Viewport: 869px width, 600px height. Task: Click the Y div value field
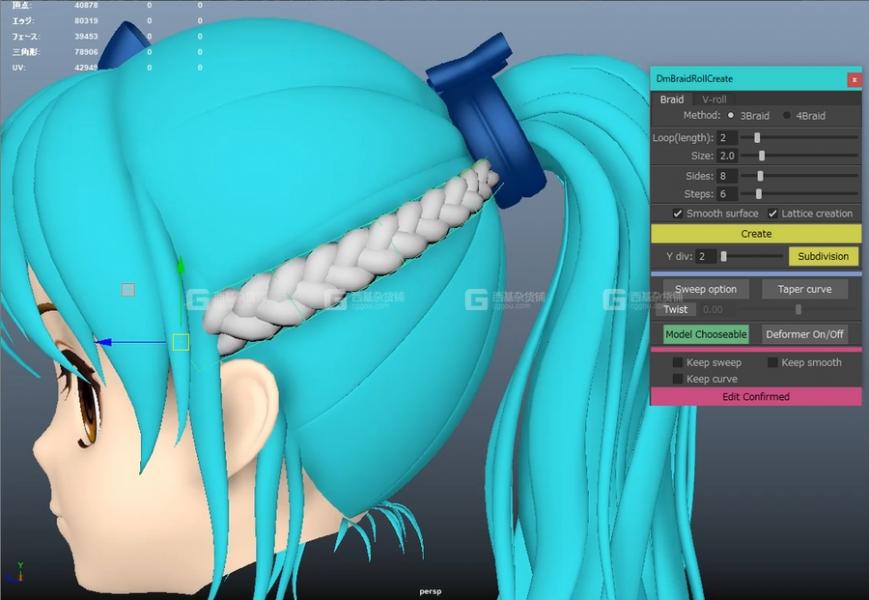coord(705,257)
